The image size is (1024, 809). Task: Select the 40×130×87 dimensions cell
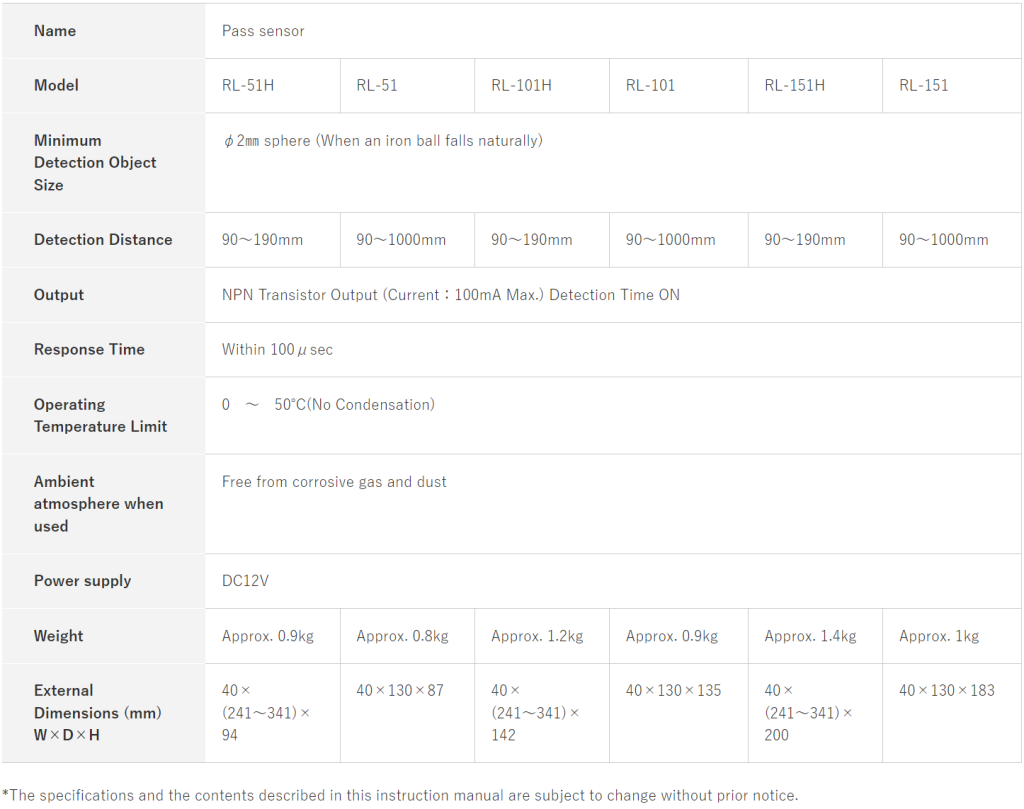click(x=400, y=691)
